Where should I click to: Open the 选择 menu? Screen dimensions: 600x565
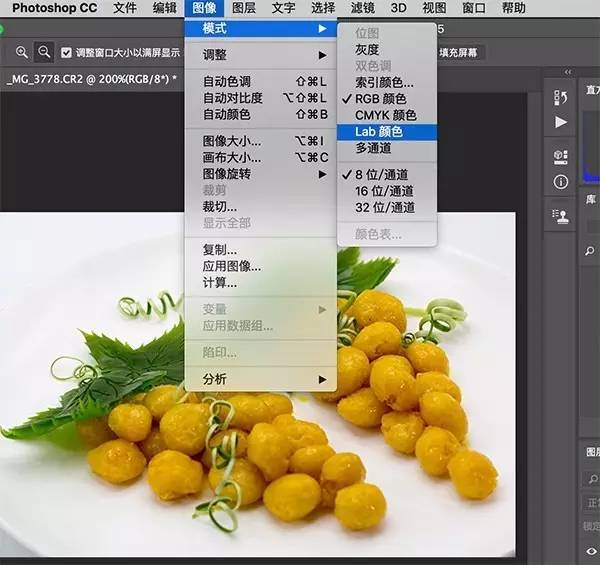[323, 8]
